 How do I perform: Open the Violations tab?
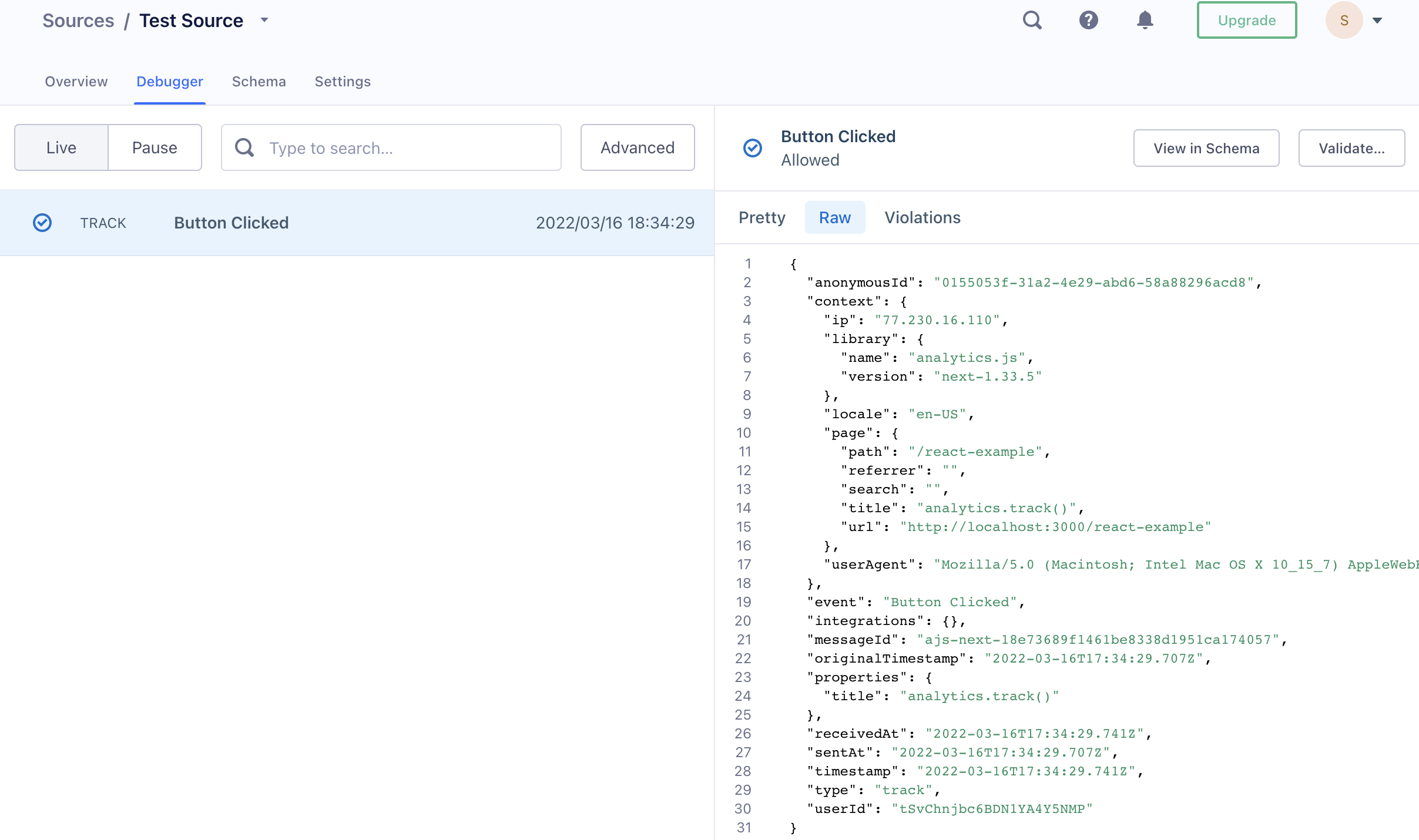(x=922, y=217)
